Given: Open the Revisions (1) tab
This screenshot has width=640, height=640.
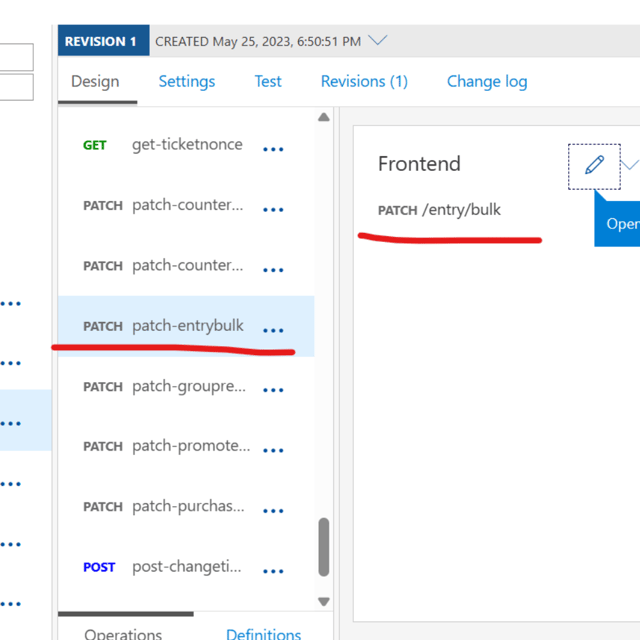Looking at the screenshot, I should tap(364, 82).
